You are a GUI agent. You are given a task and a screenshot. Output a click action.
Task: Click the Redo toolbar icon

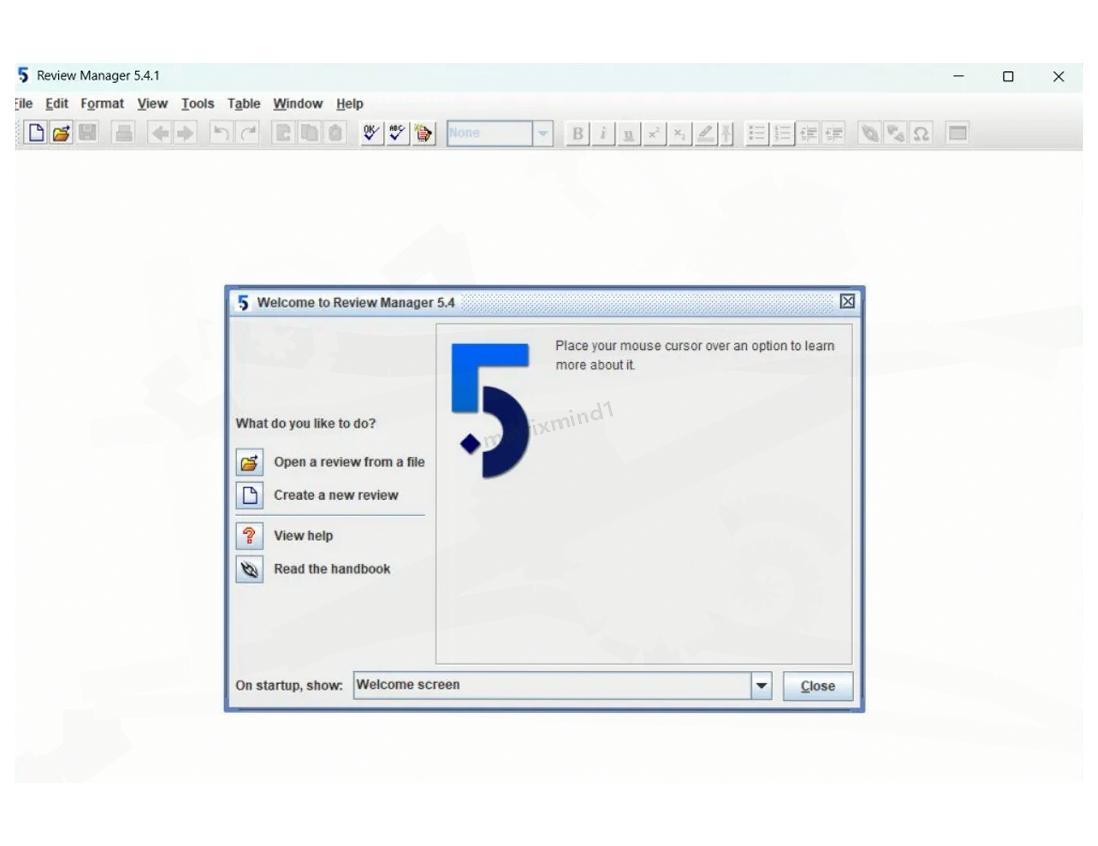pos(247,133)
